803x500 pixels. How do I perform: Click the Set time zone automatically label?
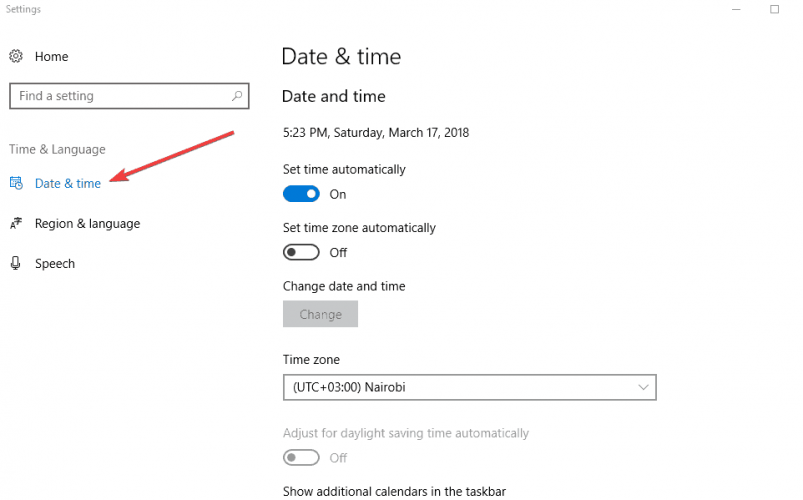[x=360, y=228]
